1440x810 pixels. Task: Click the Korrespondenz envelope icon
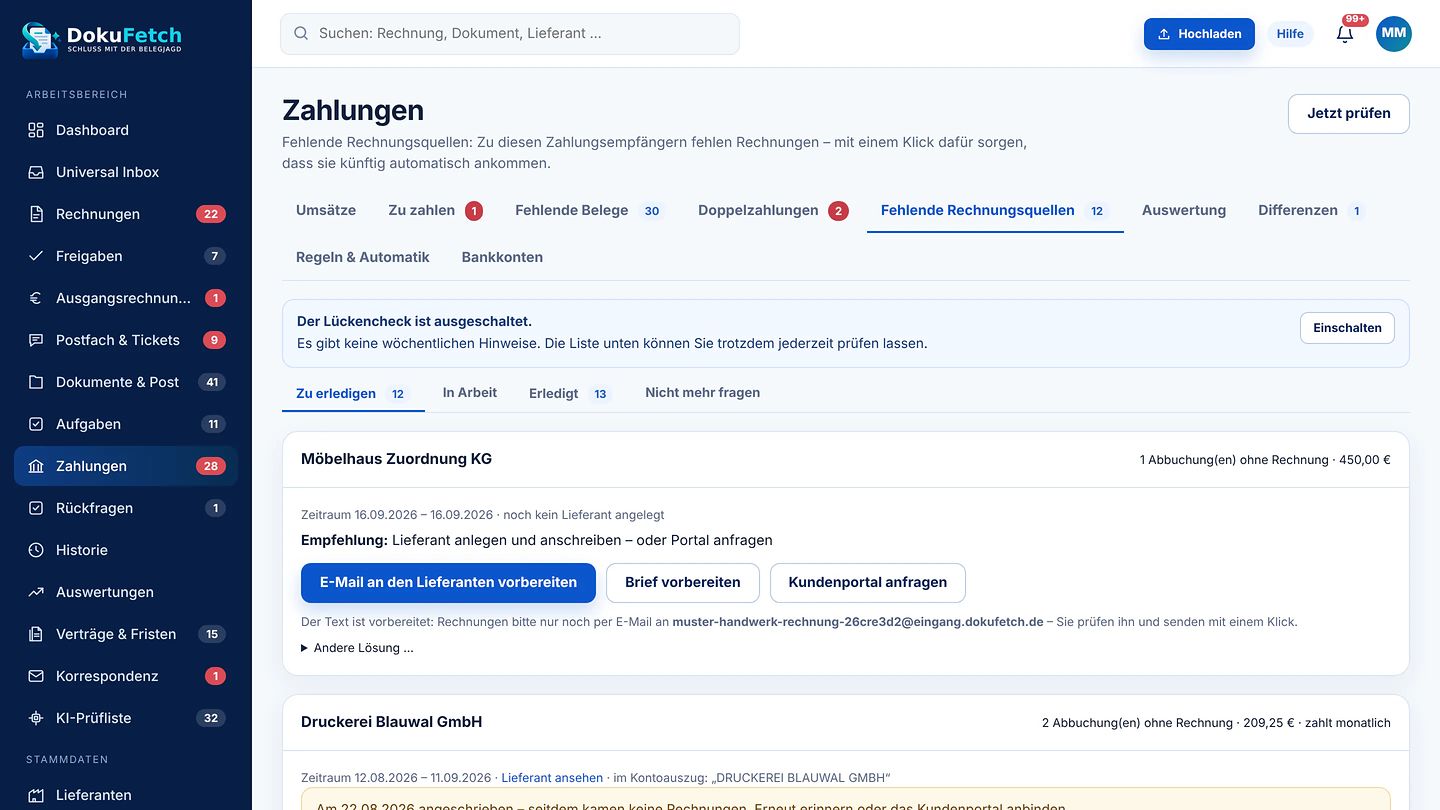(36, 676)
